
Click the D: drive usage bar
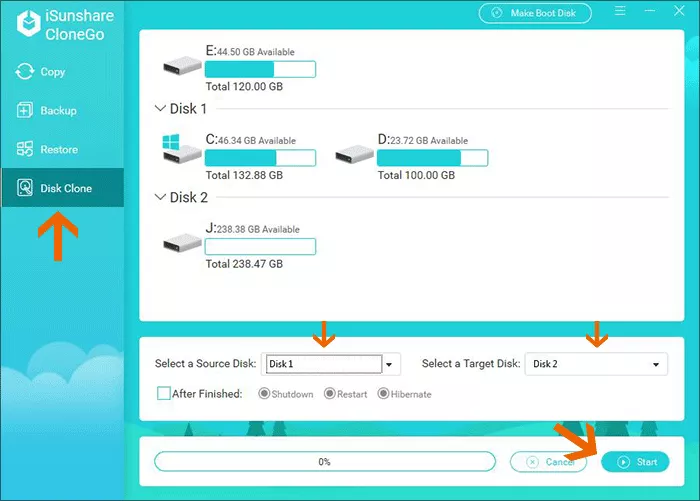(432, 158)
